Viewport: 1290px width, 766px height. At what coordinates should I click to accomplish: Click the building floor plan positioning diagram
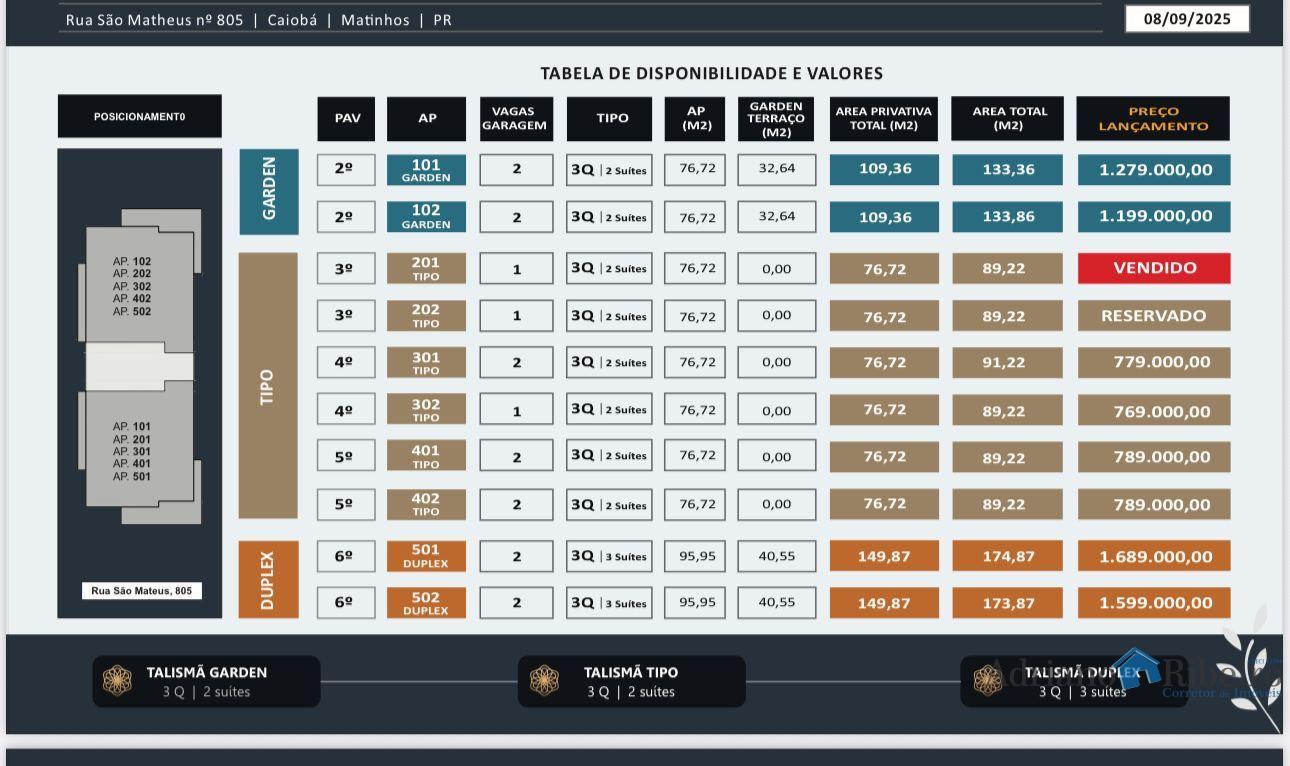(140, 365)
